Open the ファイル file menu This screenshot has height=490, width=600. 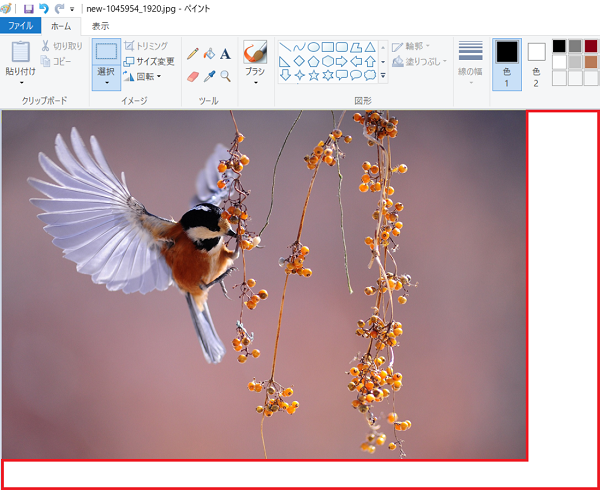tap(21, 26)
